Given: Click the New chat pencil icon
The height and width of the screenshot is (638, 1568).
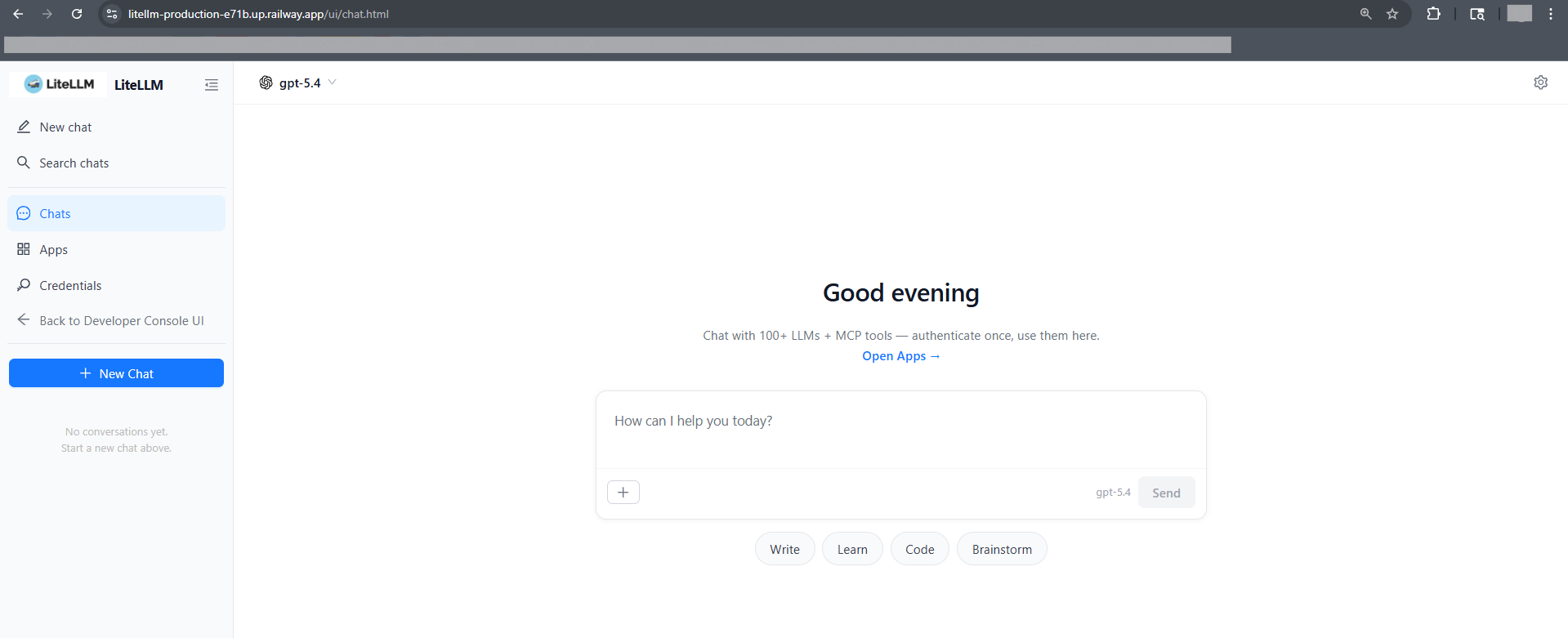Looking at the screenshot, I should (24, 127).
